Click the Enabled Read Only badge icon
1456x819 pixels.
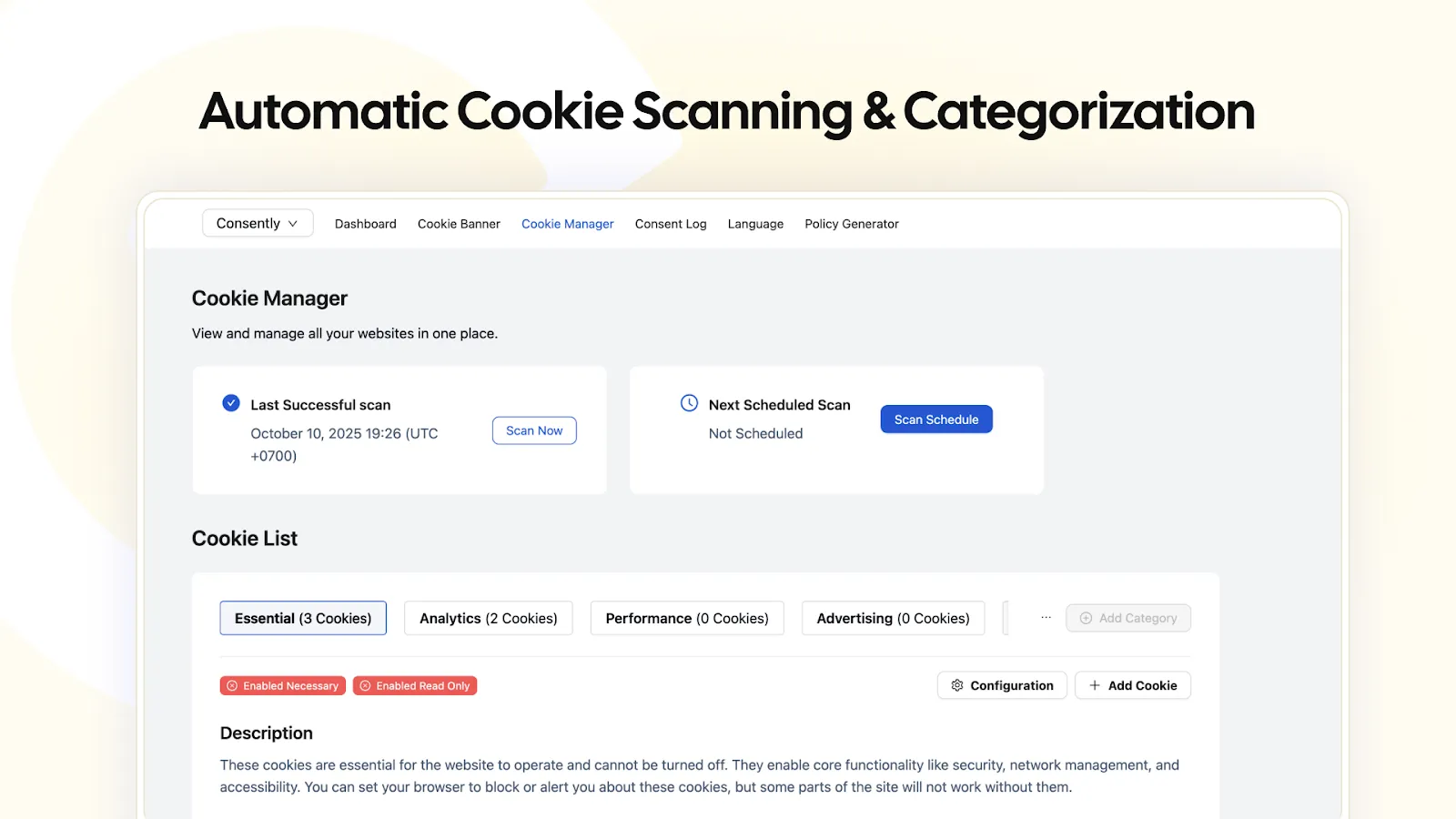click(x=366, y=686)
